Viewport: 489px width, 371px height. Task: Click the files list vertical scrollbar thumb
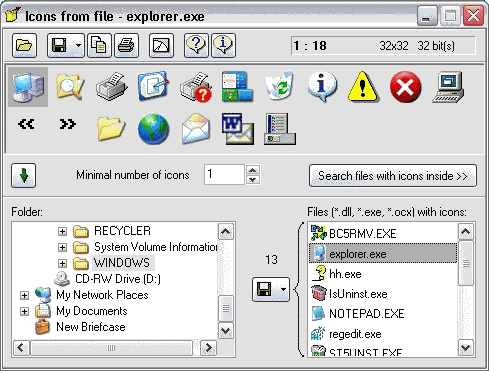point(466,263)
